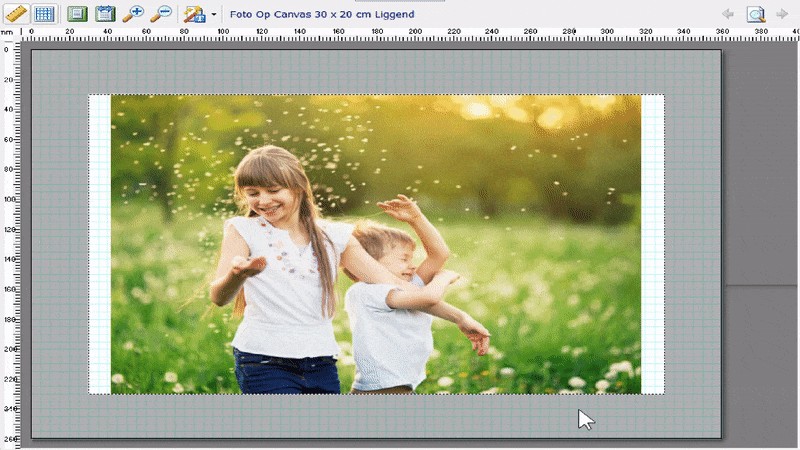Click the gray page area below the photo
This screenshot has height=450, width=800.
(375, 415)
